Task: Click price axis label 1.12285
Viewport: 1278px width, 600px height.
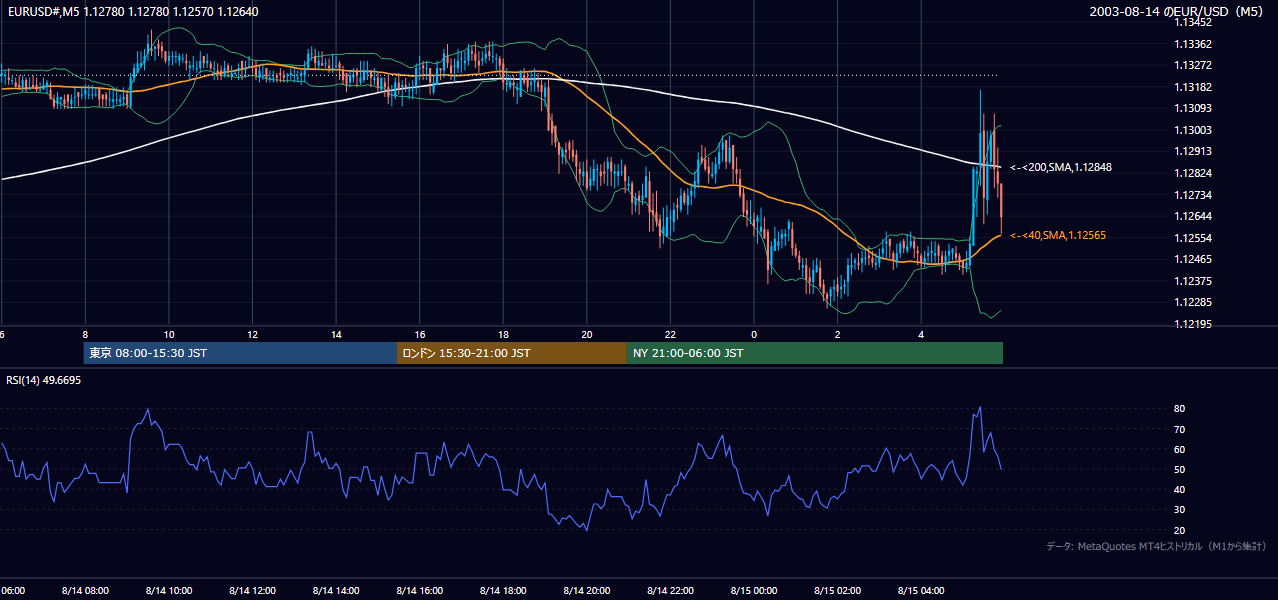Action: pos(1193,302)
